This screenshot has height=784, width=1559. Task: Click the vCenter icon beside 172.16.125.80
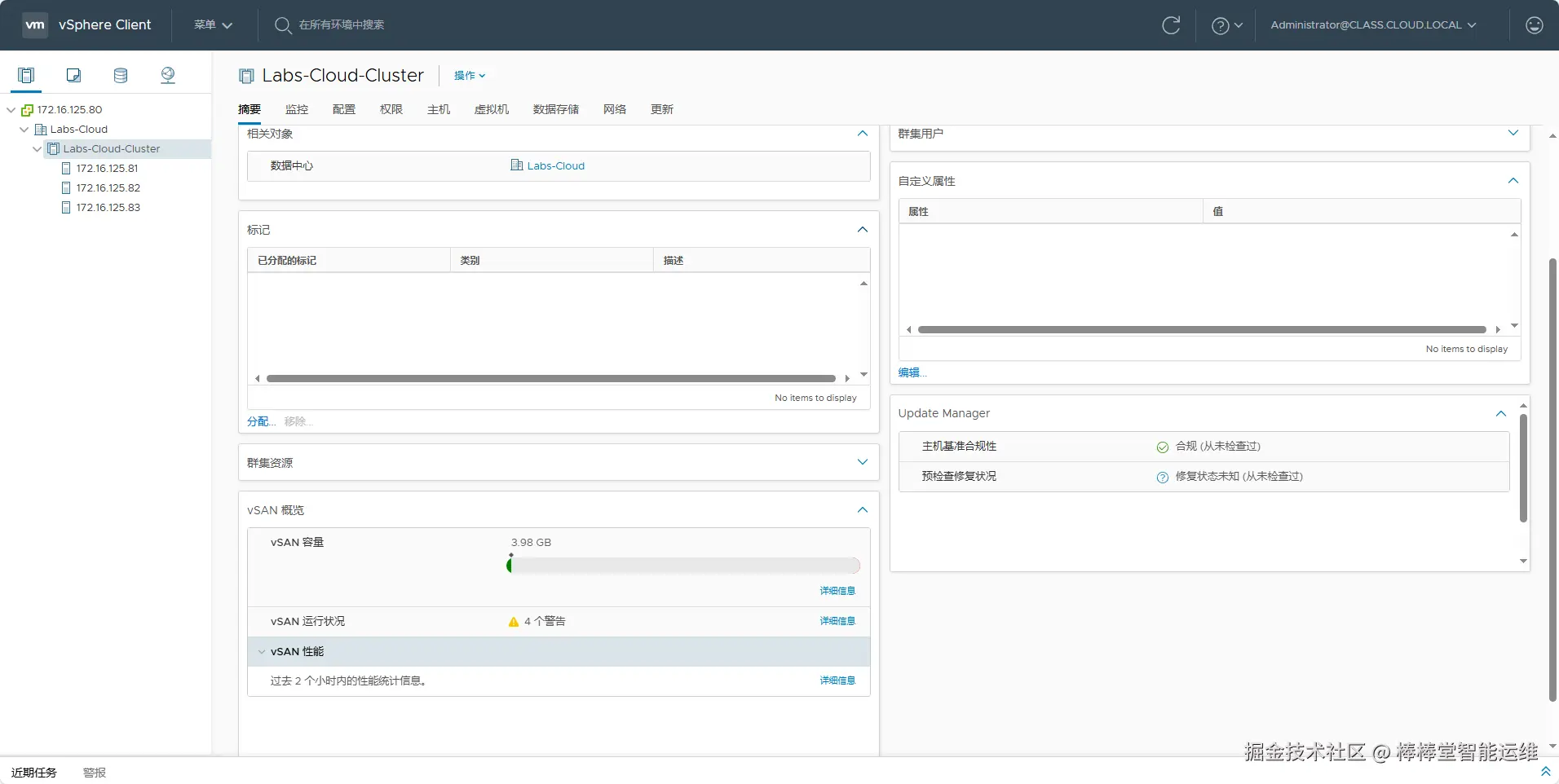(x=27, y=110)
